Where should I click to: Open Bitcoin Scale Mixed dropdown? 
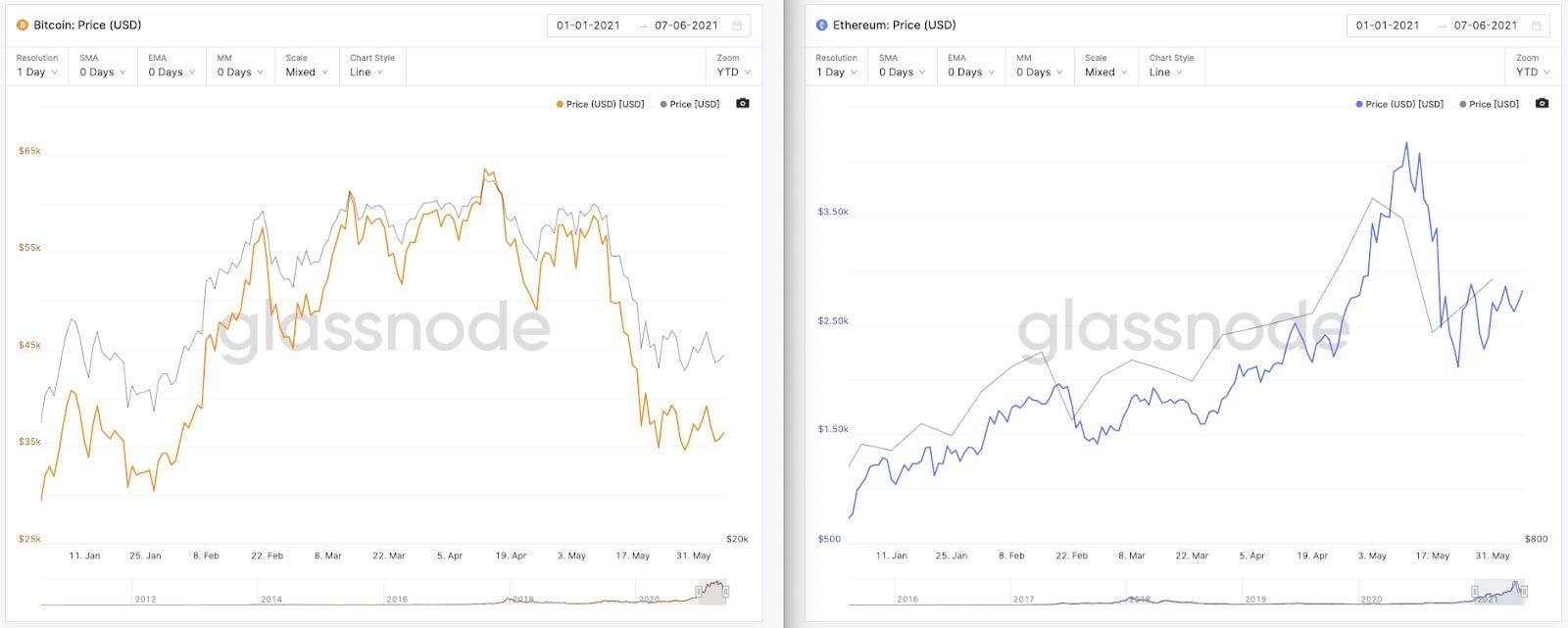click(307, 66)
